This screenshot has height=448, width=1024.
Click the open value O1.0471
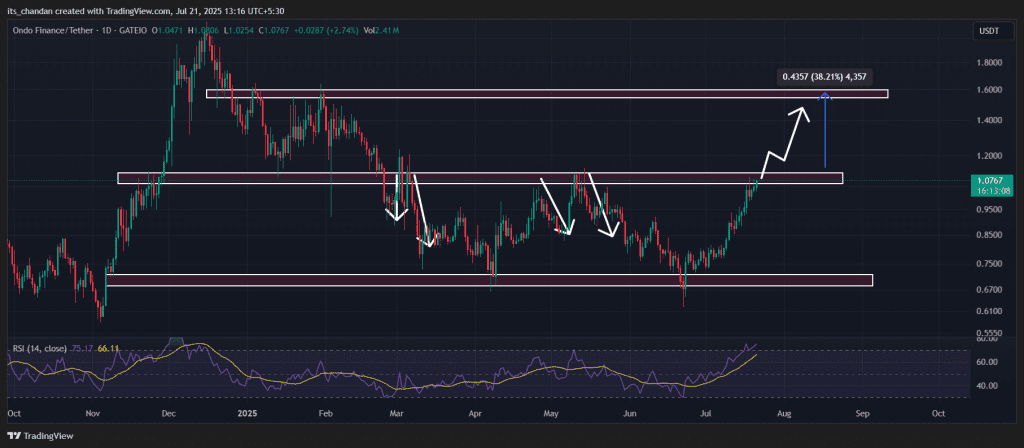[166, 31]
